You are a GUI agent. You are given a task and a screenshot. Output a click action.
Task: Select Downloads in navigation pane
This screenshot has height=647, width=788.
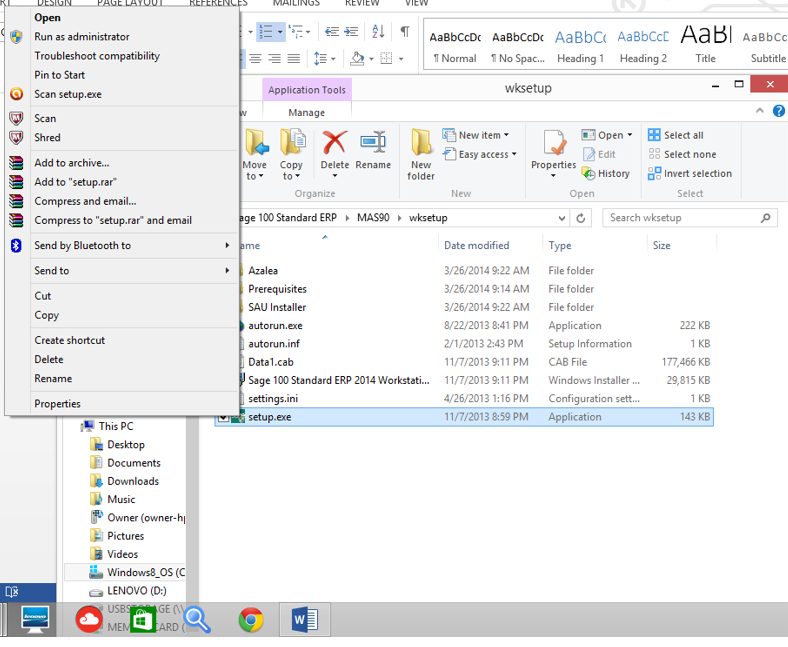pos(133,481)
